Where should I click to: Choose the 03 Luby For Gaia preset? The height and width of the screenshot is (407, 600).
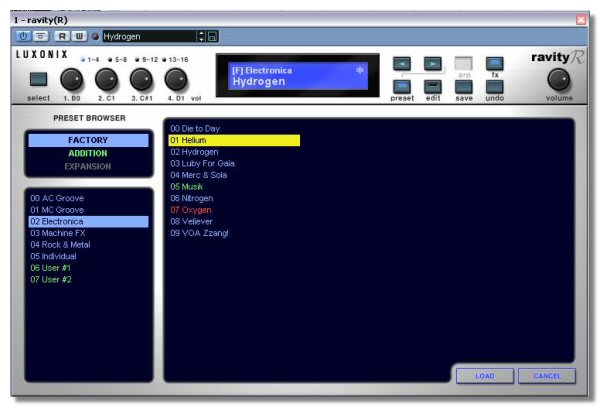[x=234, y=163]
